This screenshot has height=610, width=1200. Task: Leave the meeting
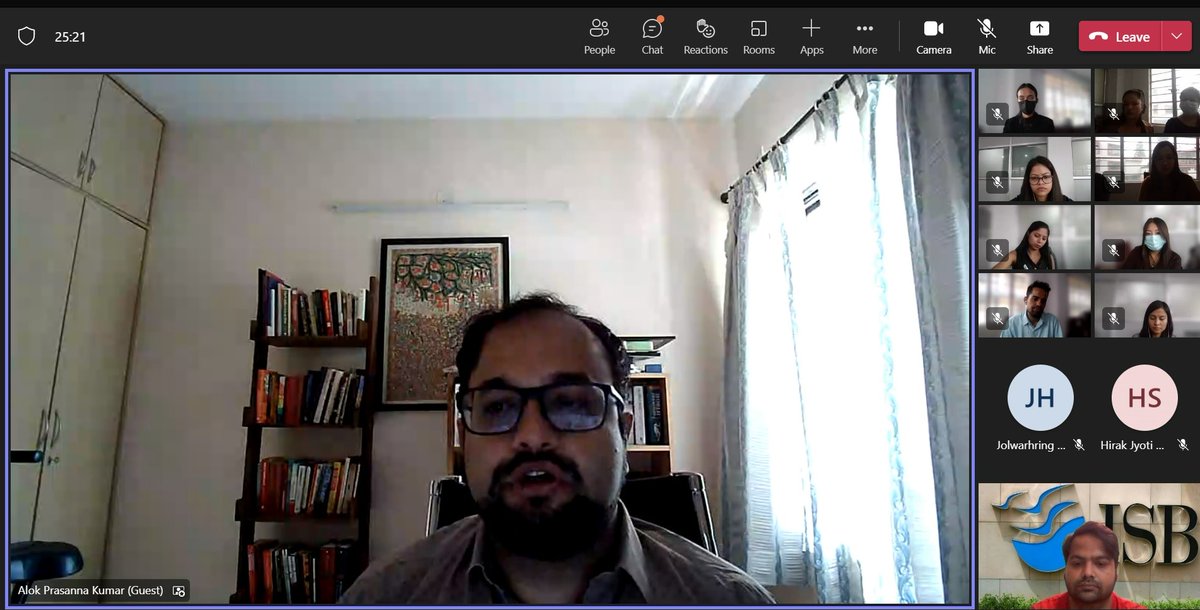point(1120,36)
